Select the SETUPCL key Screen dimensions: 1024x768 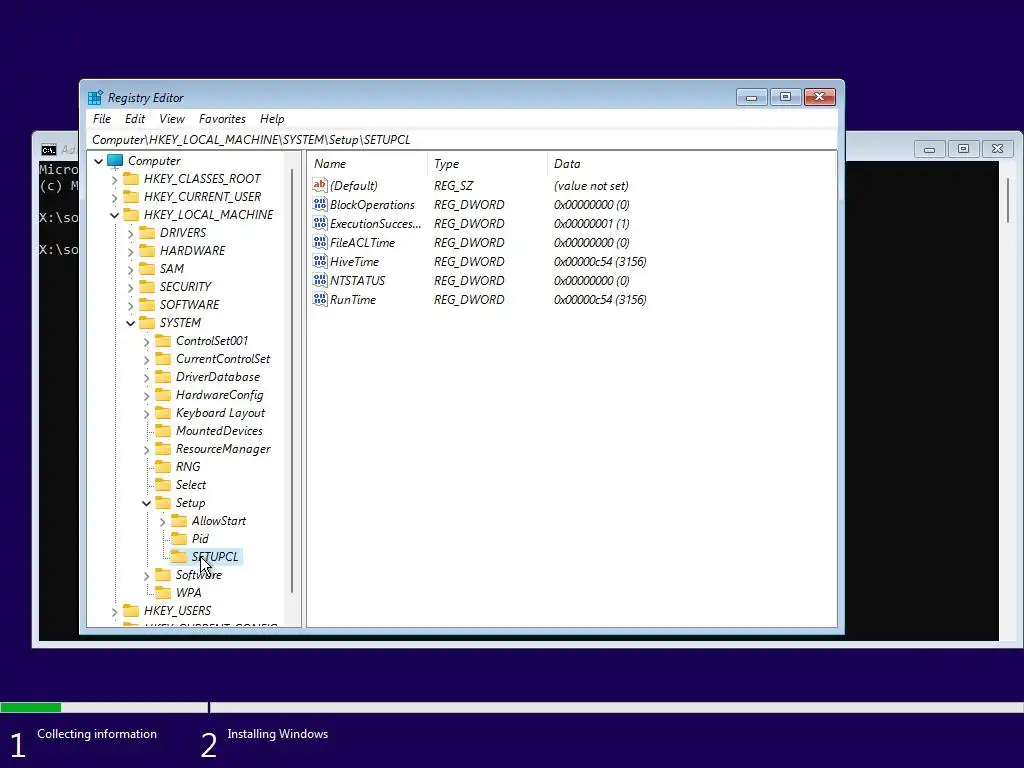[215, 557]
